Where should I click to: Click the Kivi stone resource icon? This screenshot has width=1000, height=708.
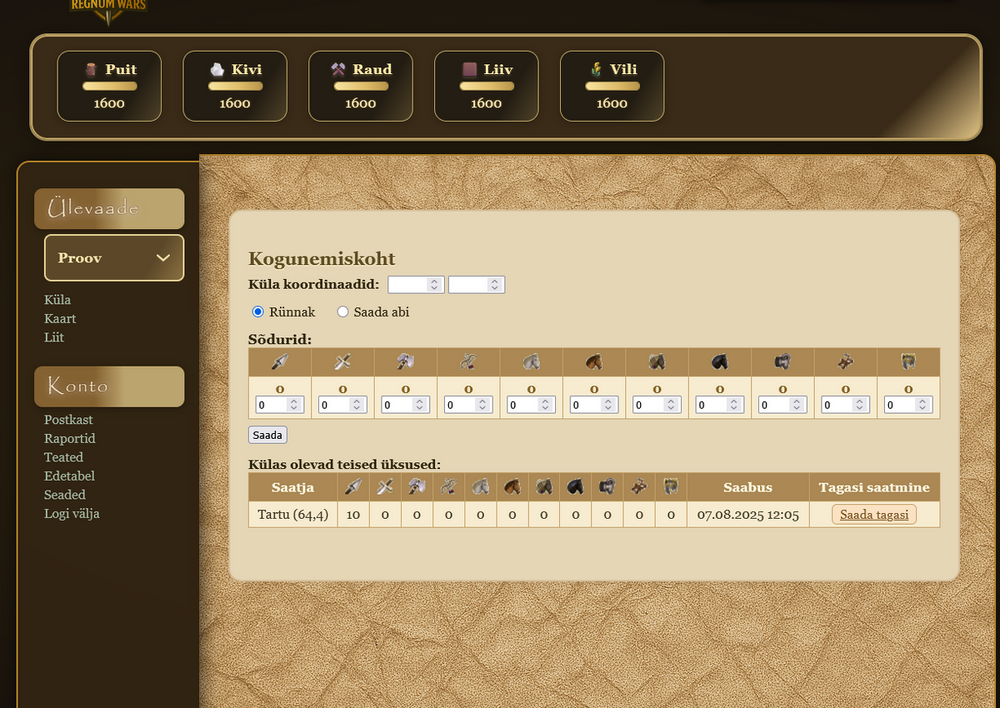click(216, 70)
